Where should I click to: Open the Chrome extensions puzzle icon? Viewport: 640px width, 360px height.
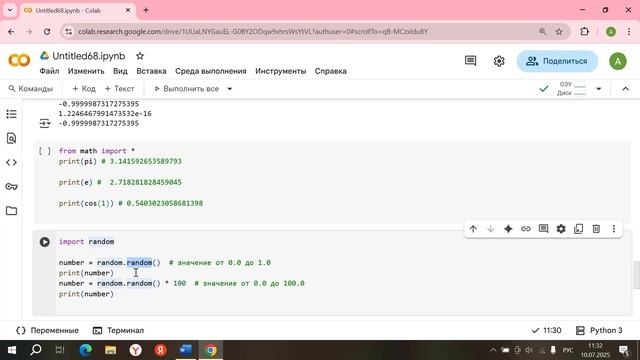pos(584,31)
